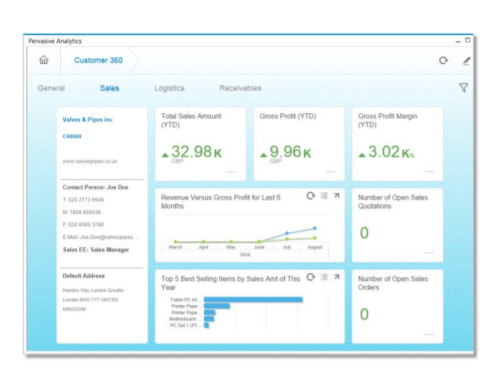The image size is (499, 381).
Task: Open Valves & Pipes Inc customer link
Action: 87,119
